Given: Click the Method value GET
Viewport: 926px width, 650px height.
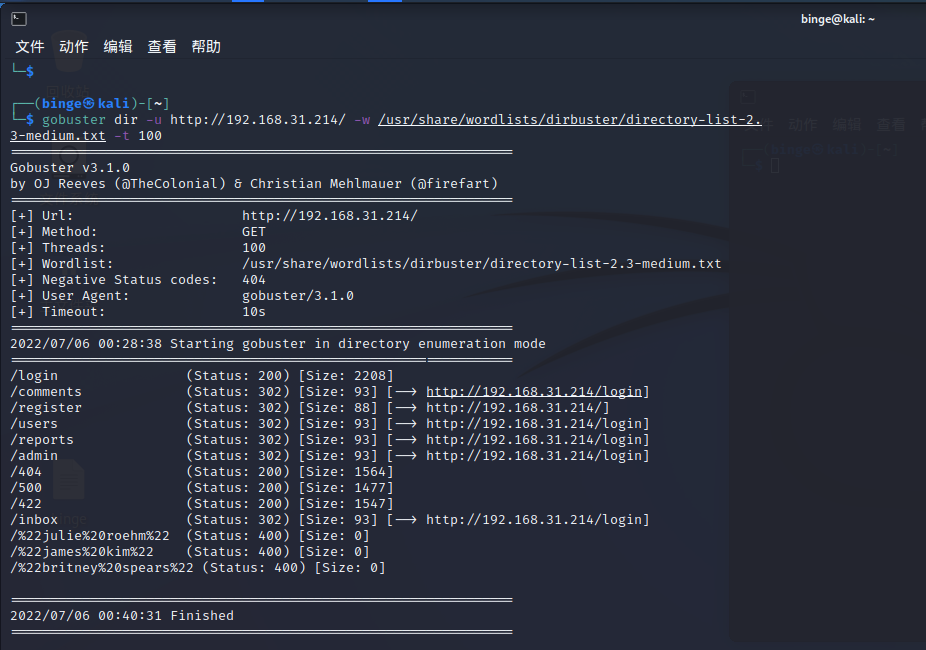Looking at the screenshot, I should [x=254, y=231].
